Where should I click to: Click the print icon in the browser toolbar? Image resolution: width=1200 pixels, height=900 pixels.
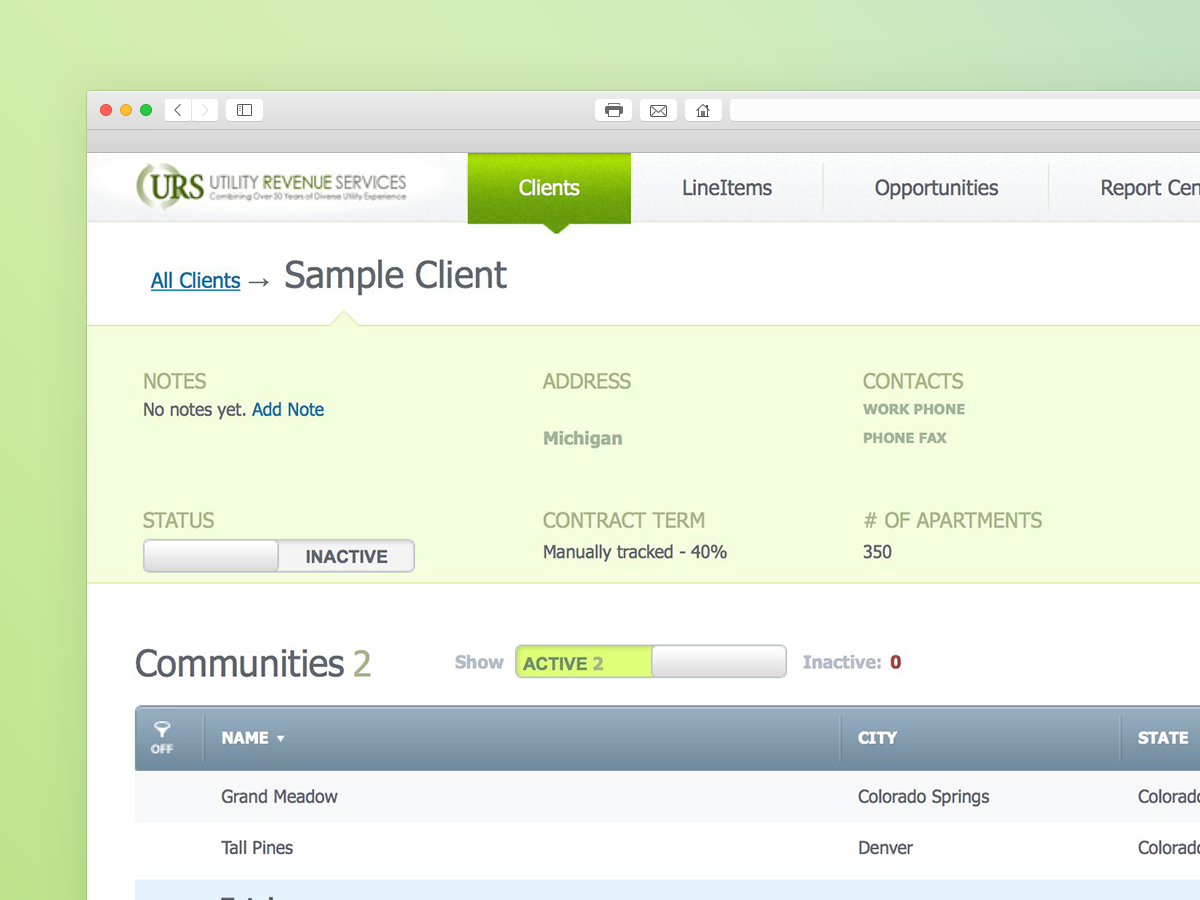click(x=613, y=110)
